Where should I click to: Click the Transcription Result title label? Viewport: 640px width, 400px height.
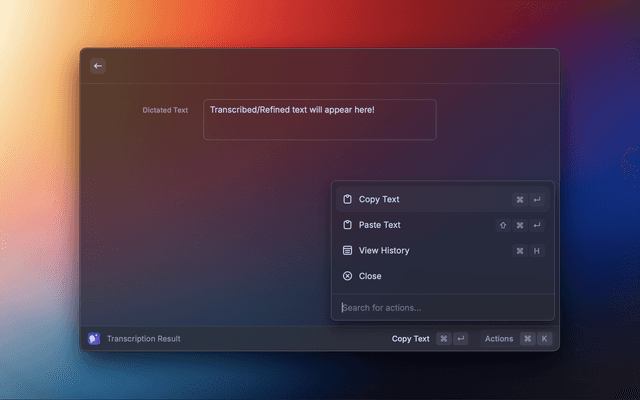pyautogui.click(x=144, y=339)
